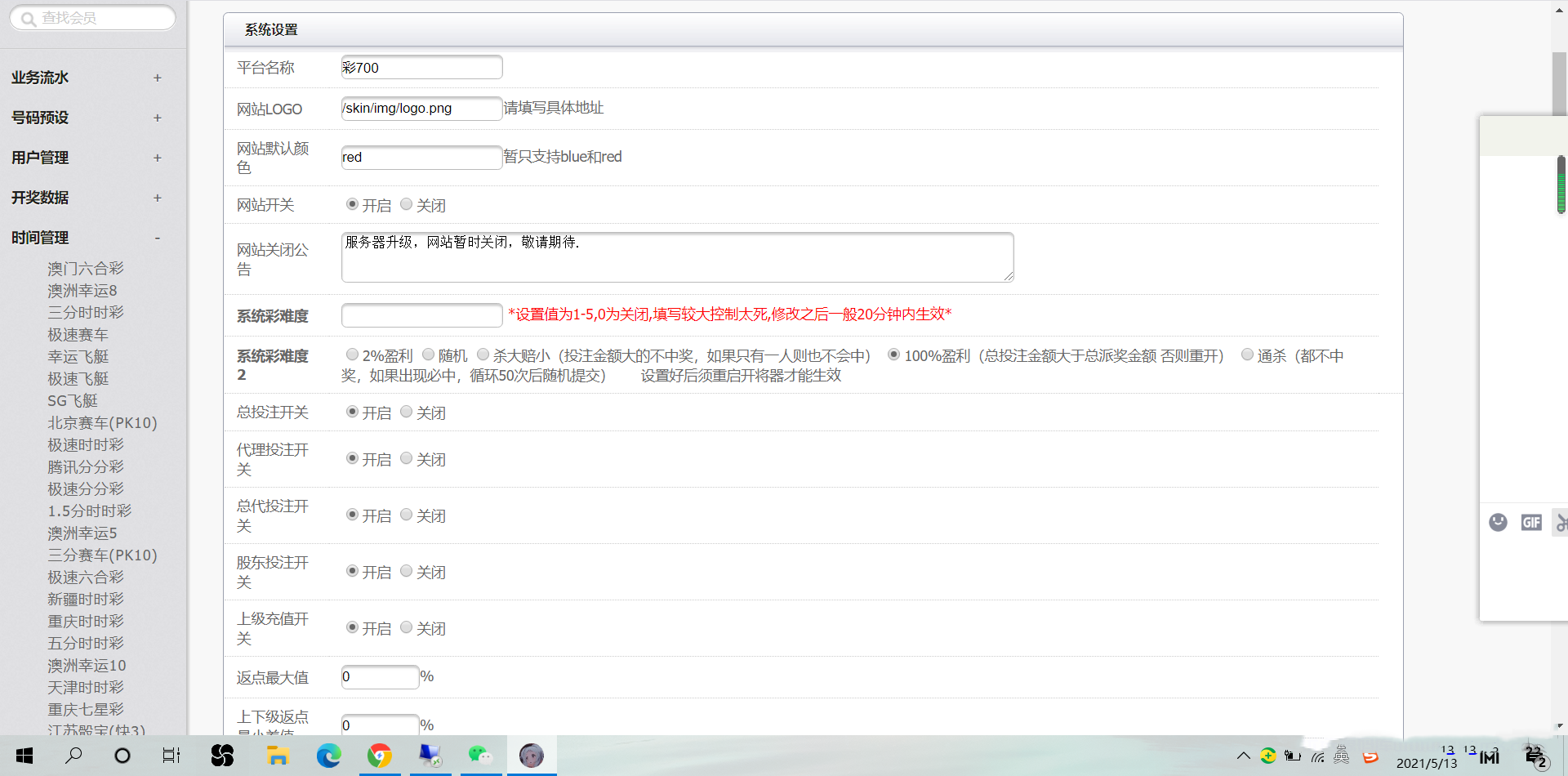Select 北京赛车(PK10) from the sidebar list

pyautogui.click(x=102, y=423)
